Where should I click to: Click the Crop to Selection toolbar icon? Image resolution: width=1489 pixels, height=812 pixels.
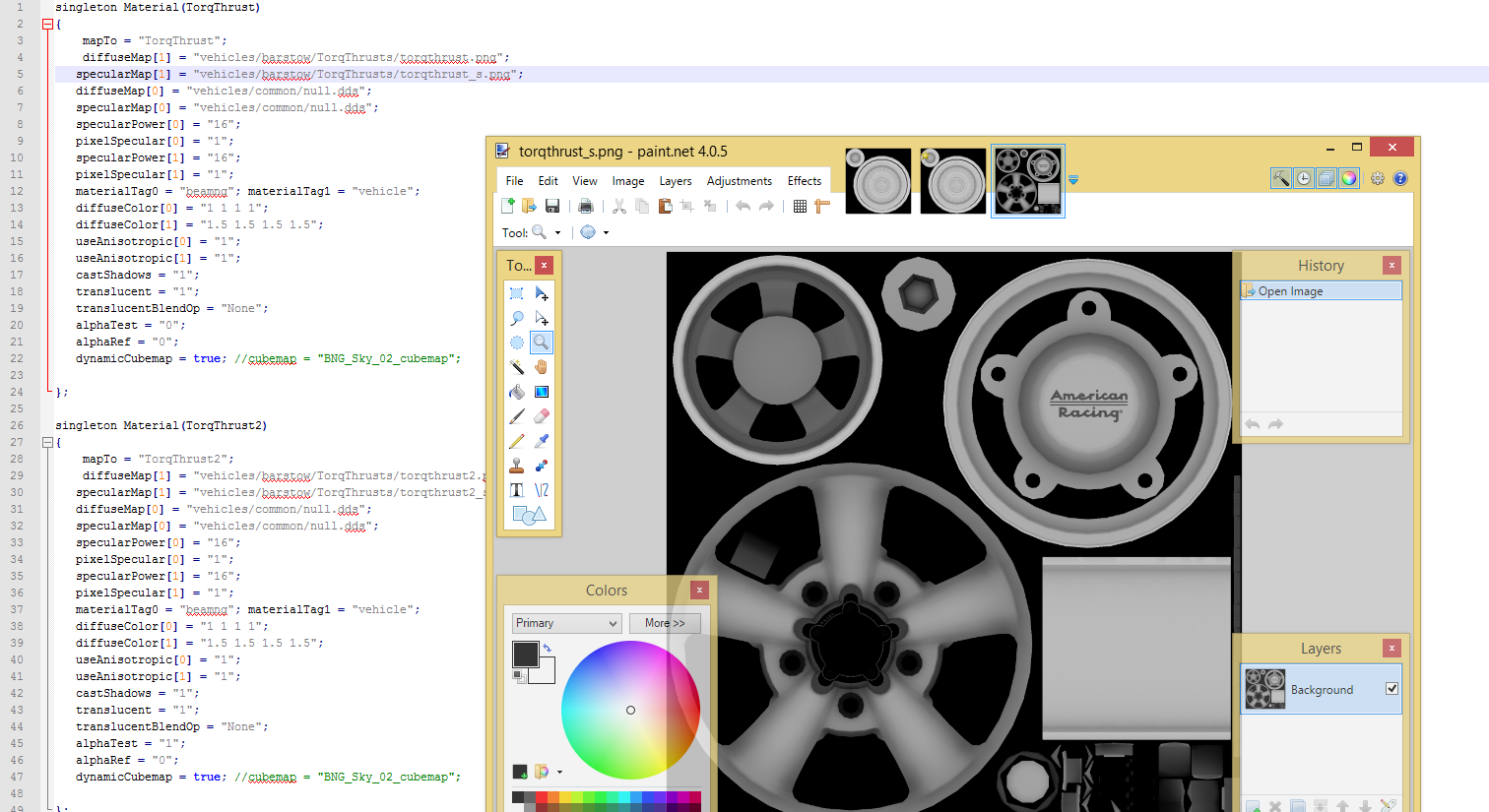687,206
